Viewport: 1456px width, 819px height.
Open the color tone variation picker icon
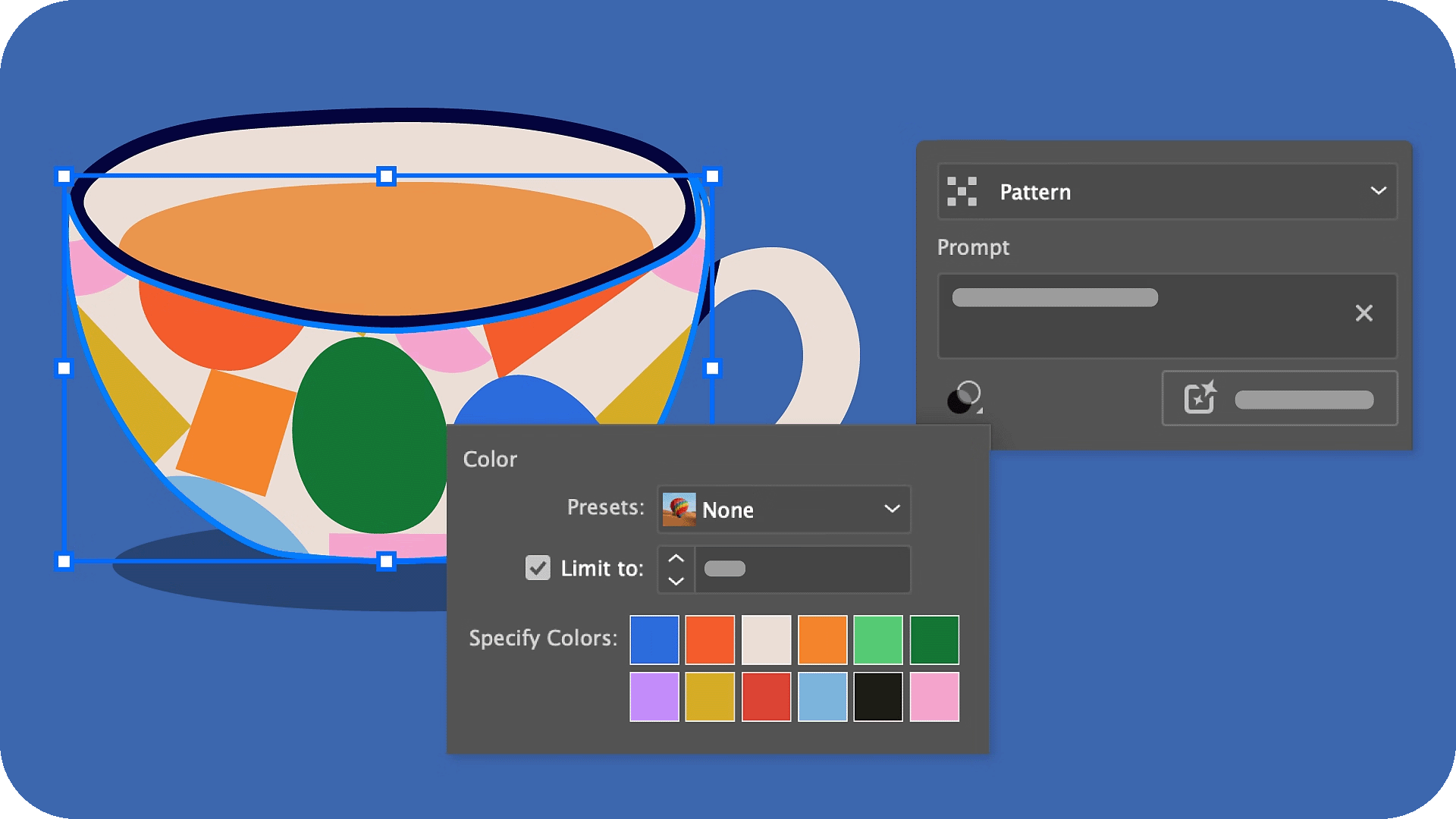965,396
